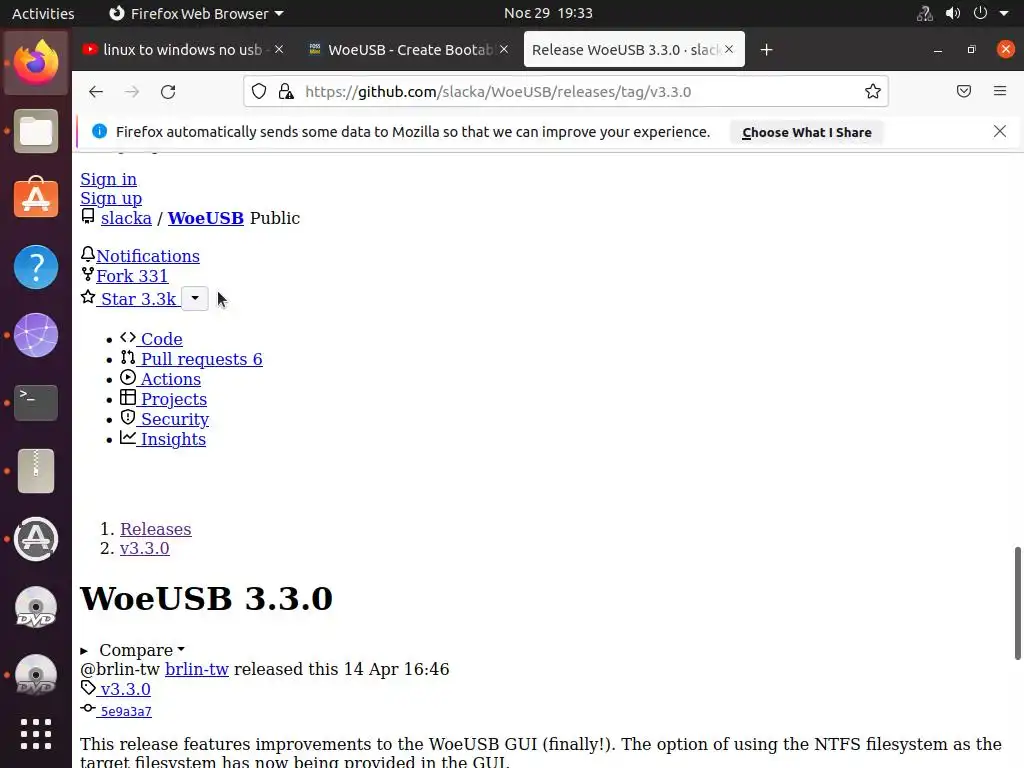Open Files from the dock
The image size is (1024, 768).
click(x=36, y=131)
